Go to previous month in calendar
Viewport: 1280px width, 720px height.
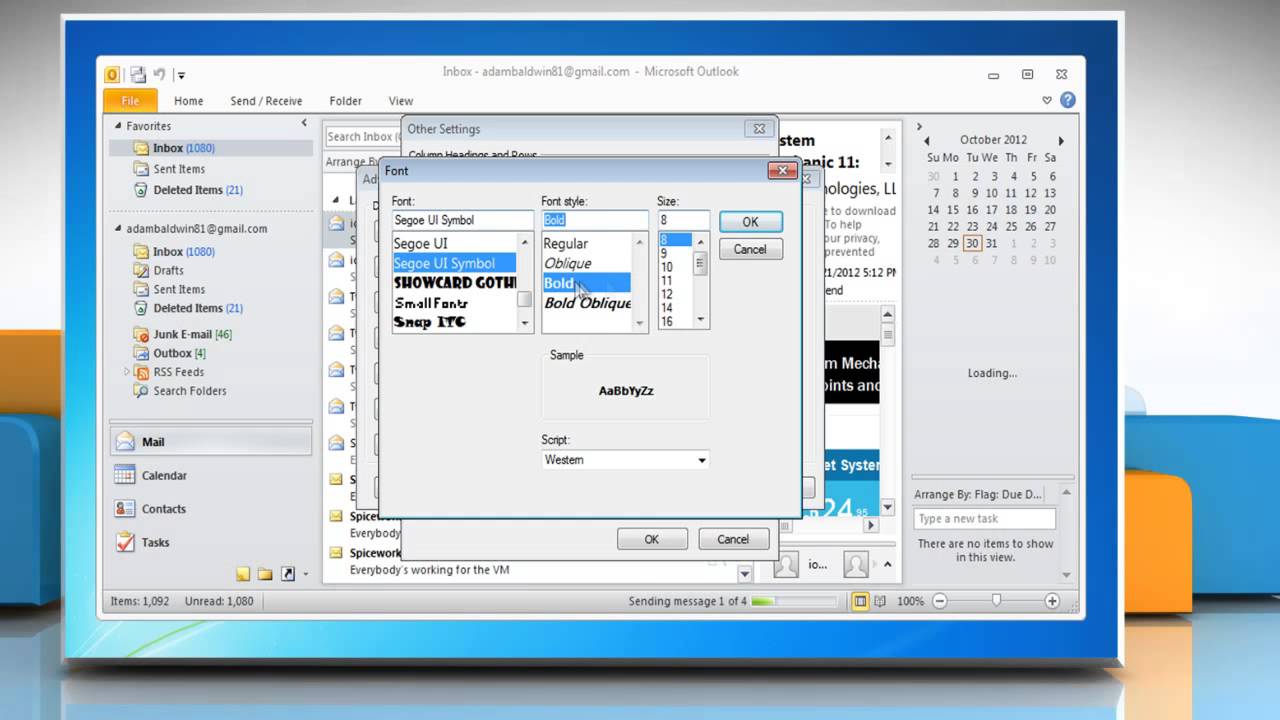[x=927, y=141]
